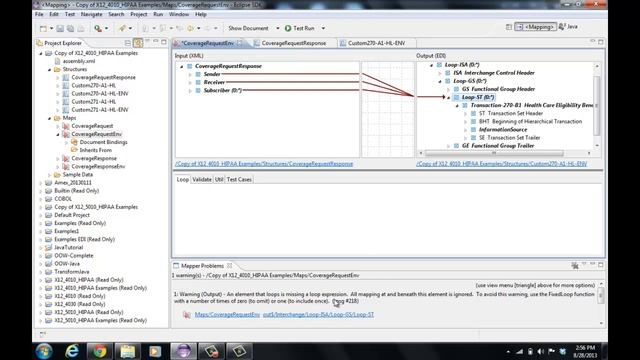Open the input structure CoverageRequestResponse link
640x360 pixels.
264,164
